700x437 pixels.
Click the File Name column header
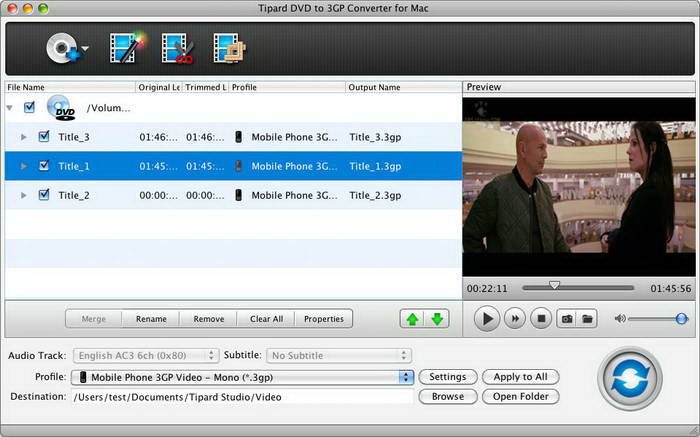click(70, 87)
